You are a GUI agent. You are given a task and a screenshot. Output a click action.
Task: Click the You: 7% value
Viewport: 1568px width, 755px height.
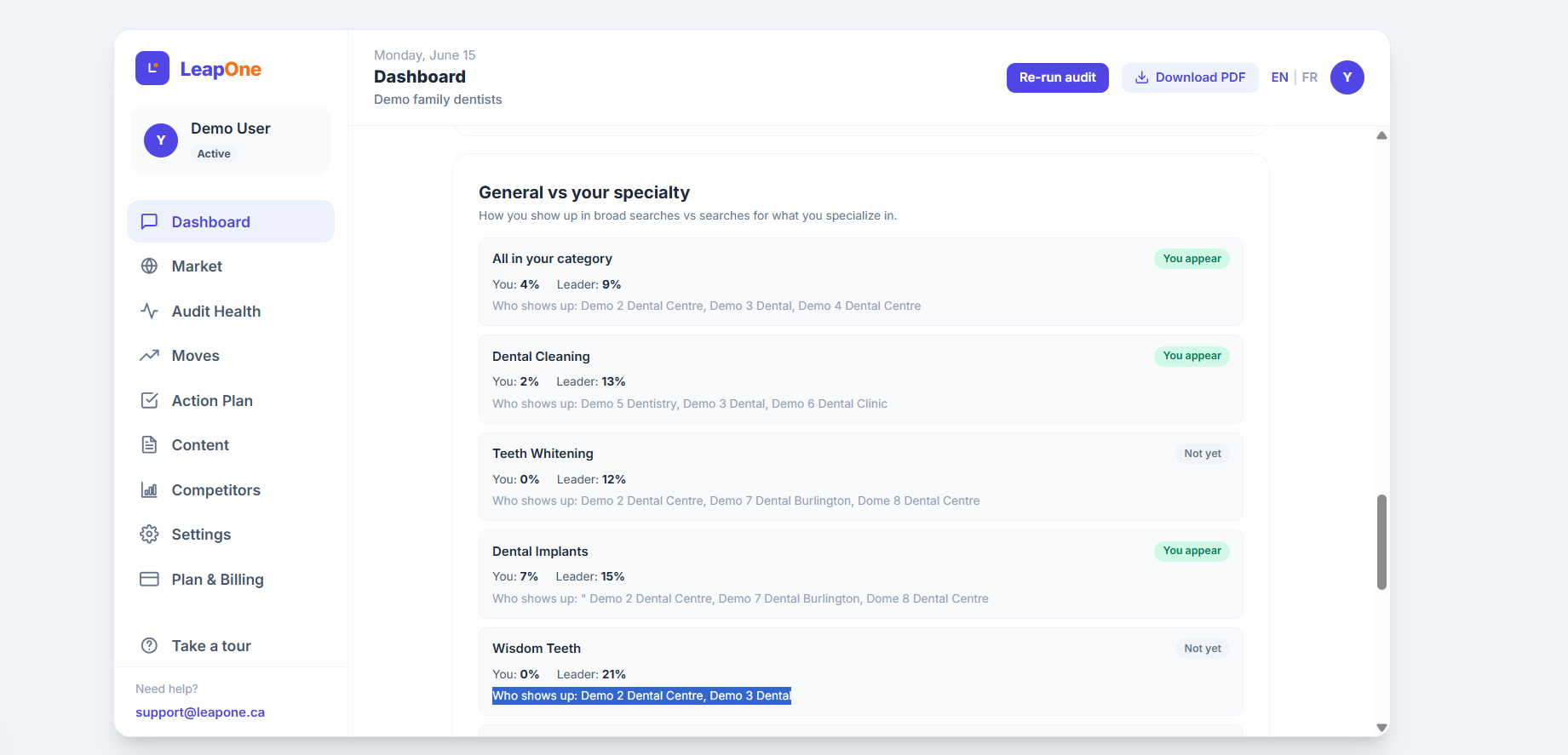(x=515, y=576)
